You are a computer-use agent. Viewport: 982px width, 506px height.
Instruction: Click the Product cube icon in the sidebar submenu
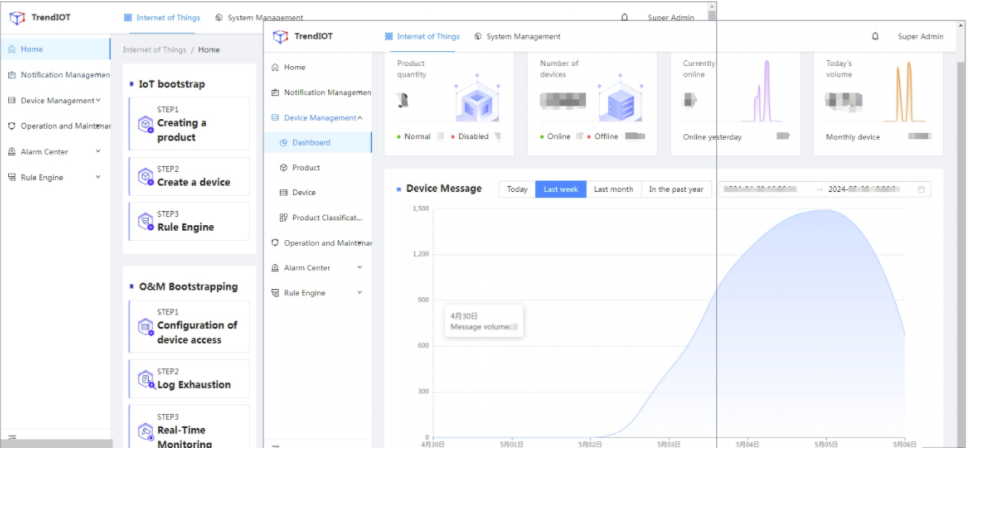284,168
